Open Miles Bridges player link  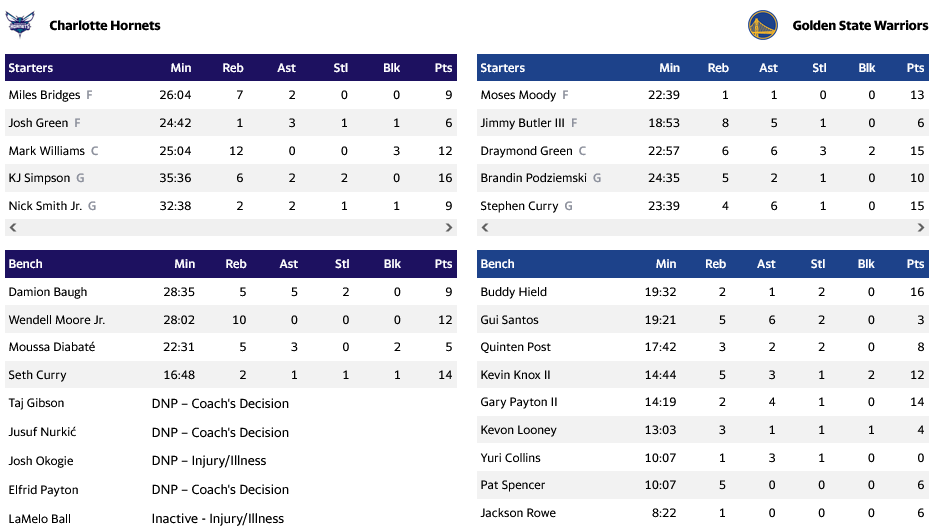pyautogui.click(x=45, y=95)
